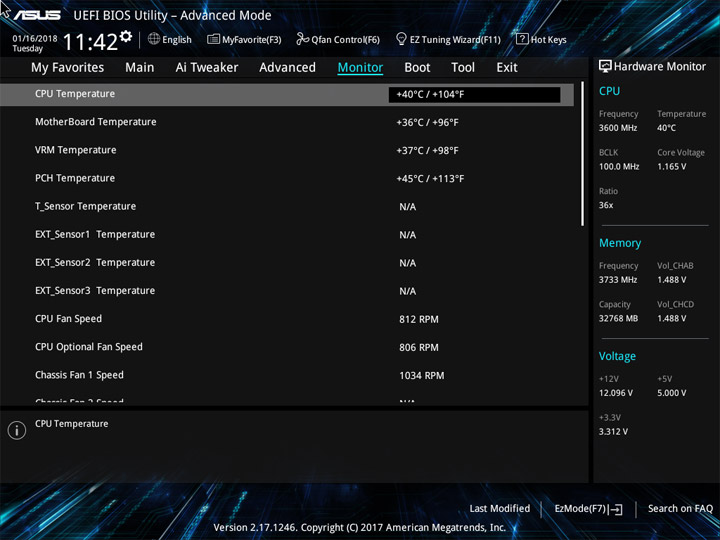
Task: Switch to the Tool tab
Action: tap(463, 68)
